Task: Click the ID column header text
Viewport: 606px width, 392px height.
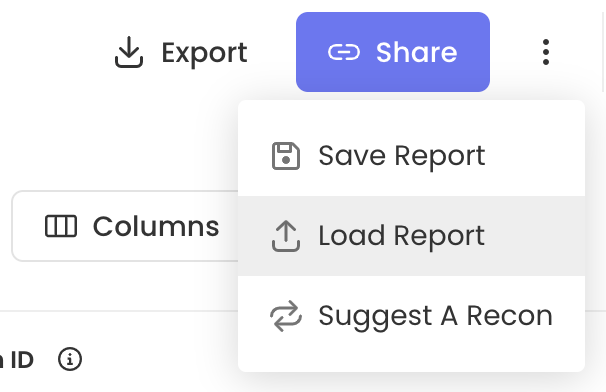Action: 22,360
